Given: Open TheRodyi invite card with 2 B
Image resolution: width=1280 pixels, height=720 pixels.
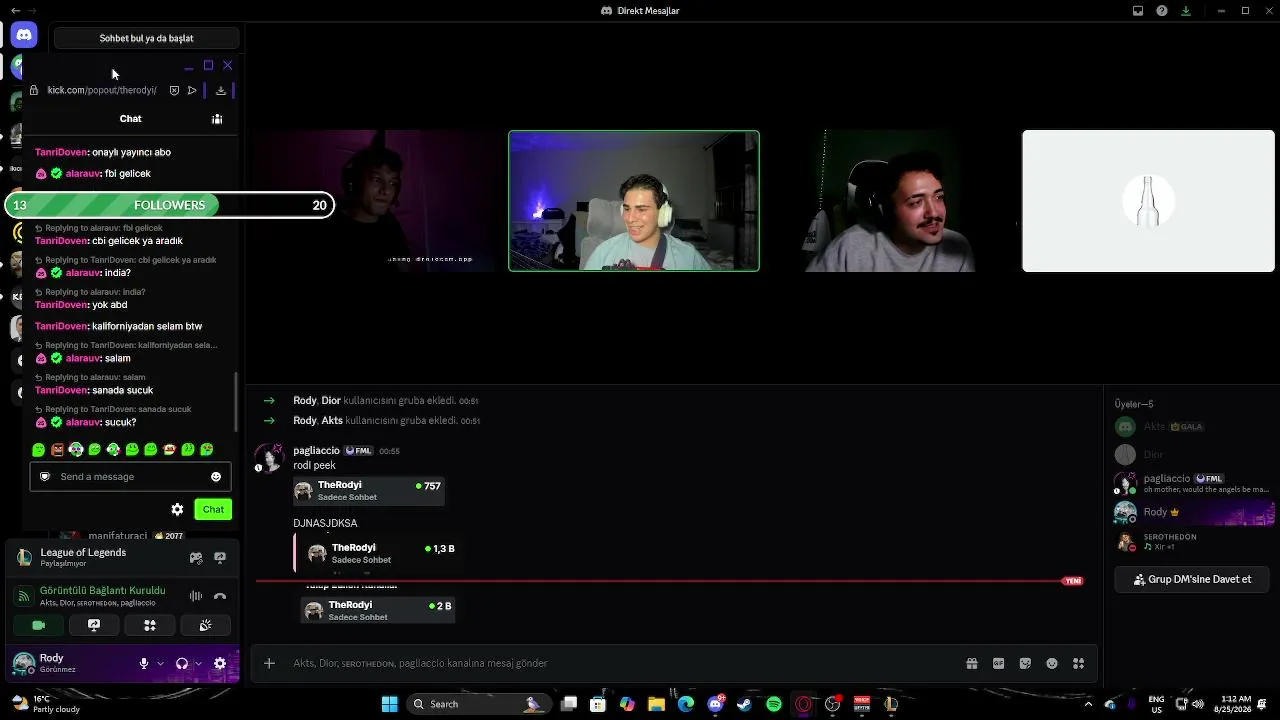Looking at the screenshot, I should click(378, 610).
